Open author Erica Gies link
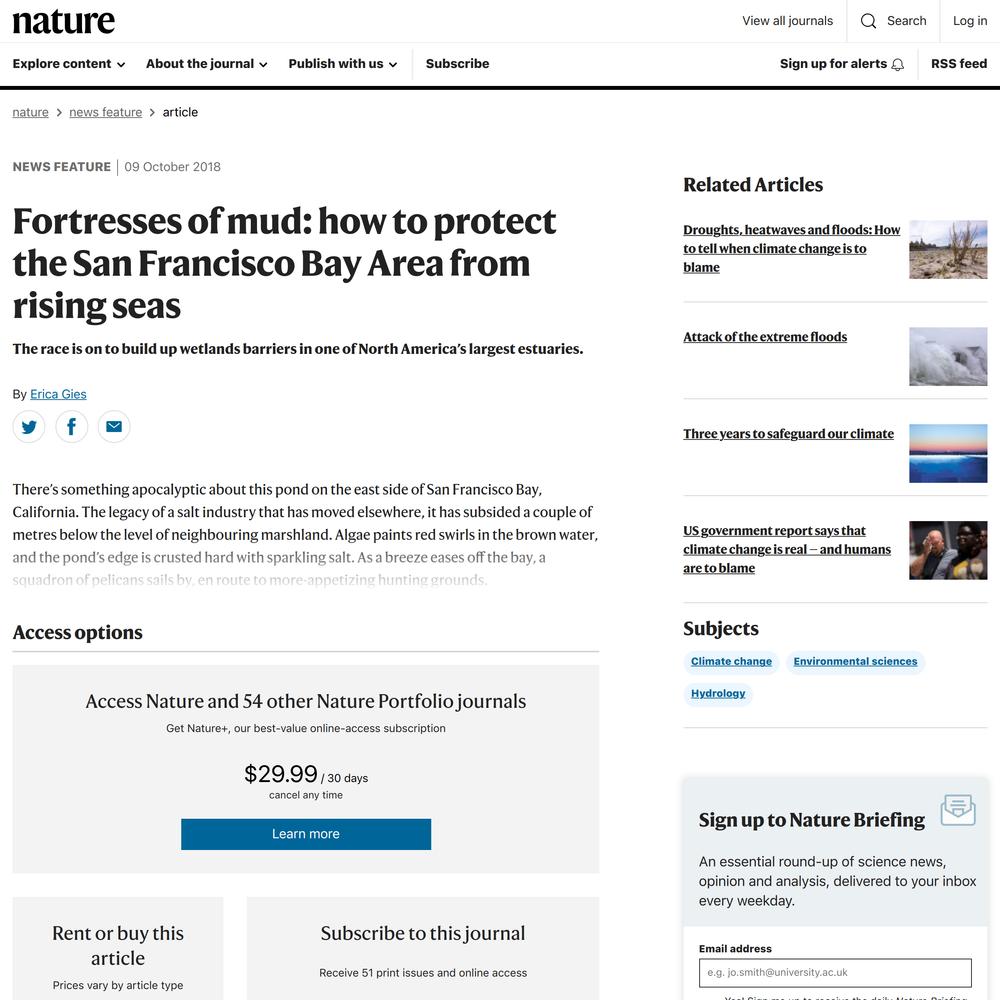Screen dimensions: 1000x1000 58,394
